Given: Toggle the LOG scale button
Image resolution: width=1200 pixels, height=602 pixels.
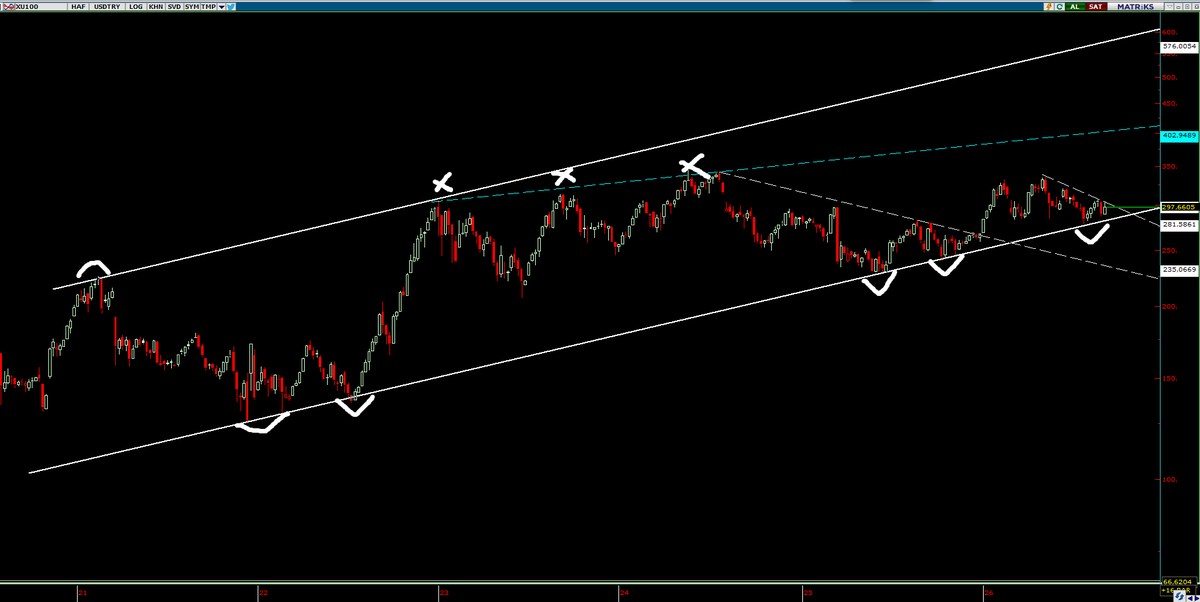Looking at the screenshot, I should click(136, 7).
